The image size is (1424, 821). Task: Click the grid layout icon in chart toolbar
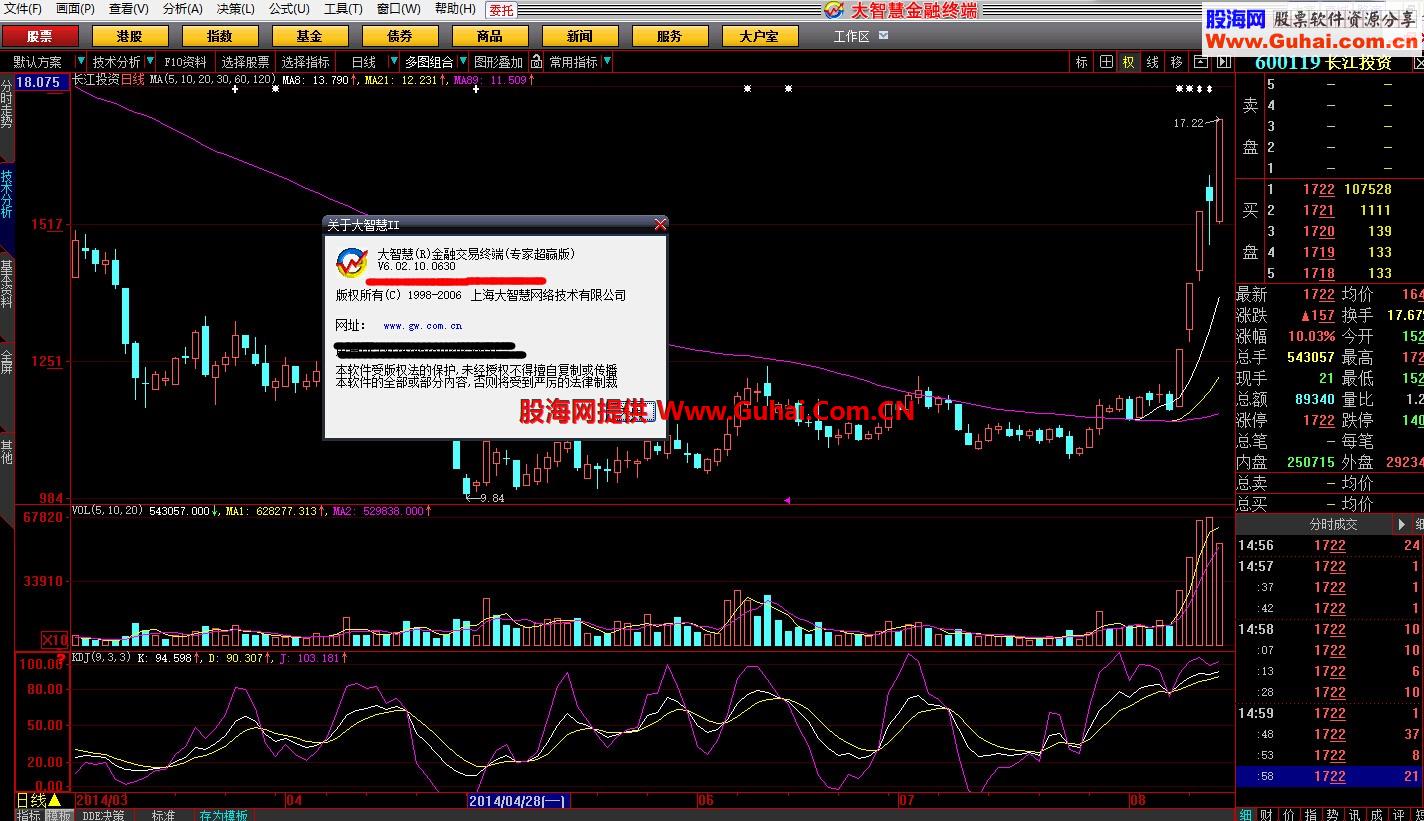(1106, 62)
